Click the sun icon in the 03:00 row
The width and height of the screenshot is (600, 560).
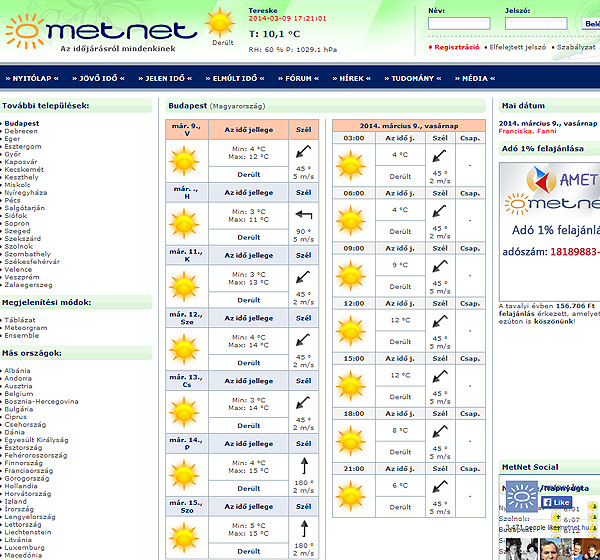[351, 165]
